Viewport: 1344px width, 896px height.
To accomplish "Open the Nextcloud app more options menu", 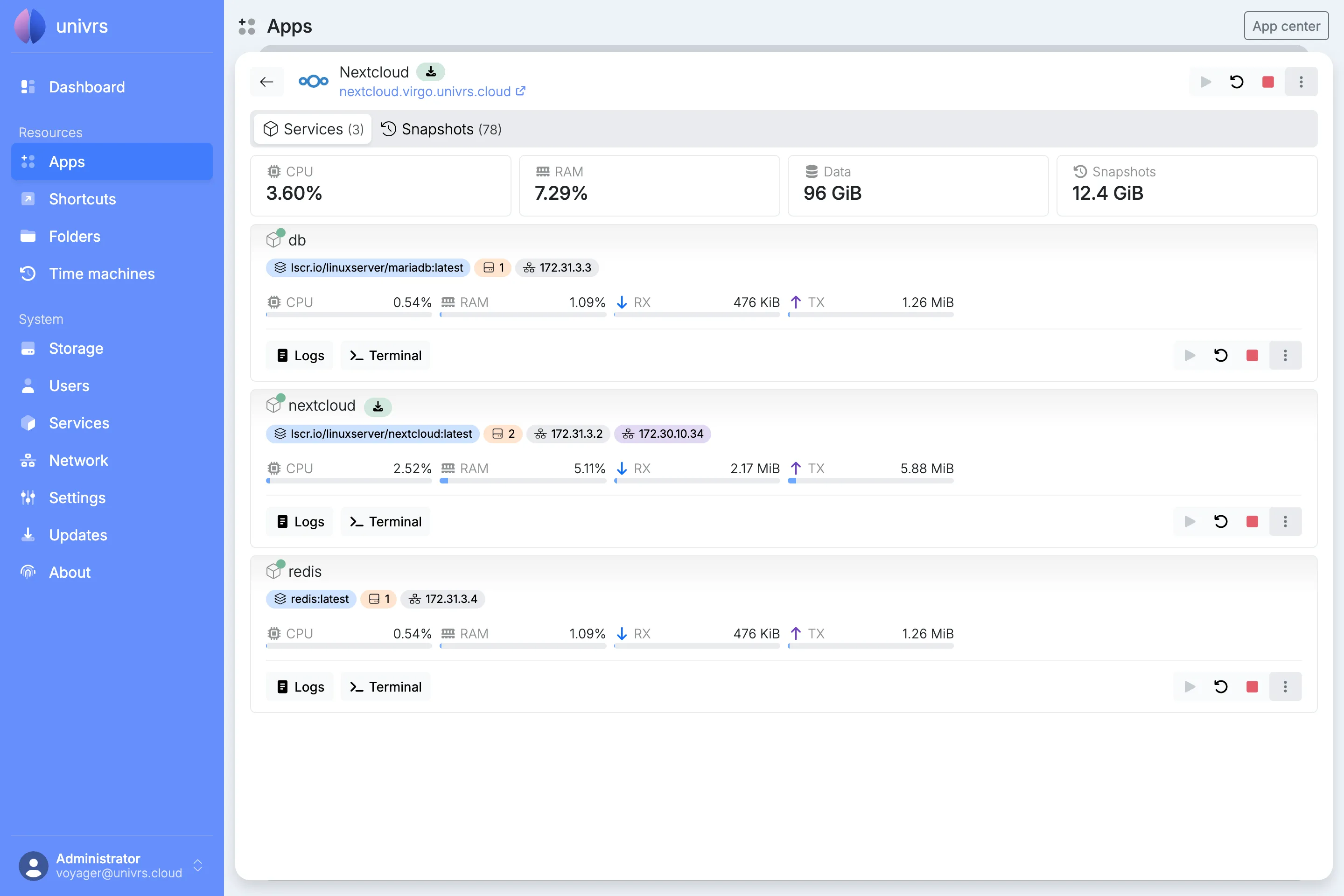I will point(1301,82).
